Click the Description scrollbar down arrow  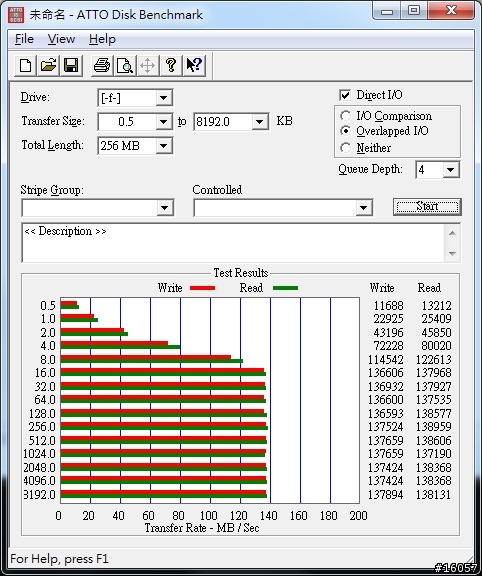pos(452,253)
